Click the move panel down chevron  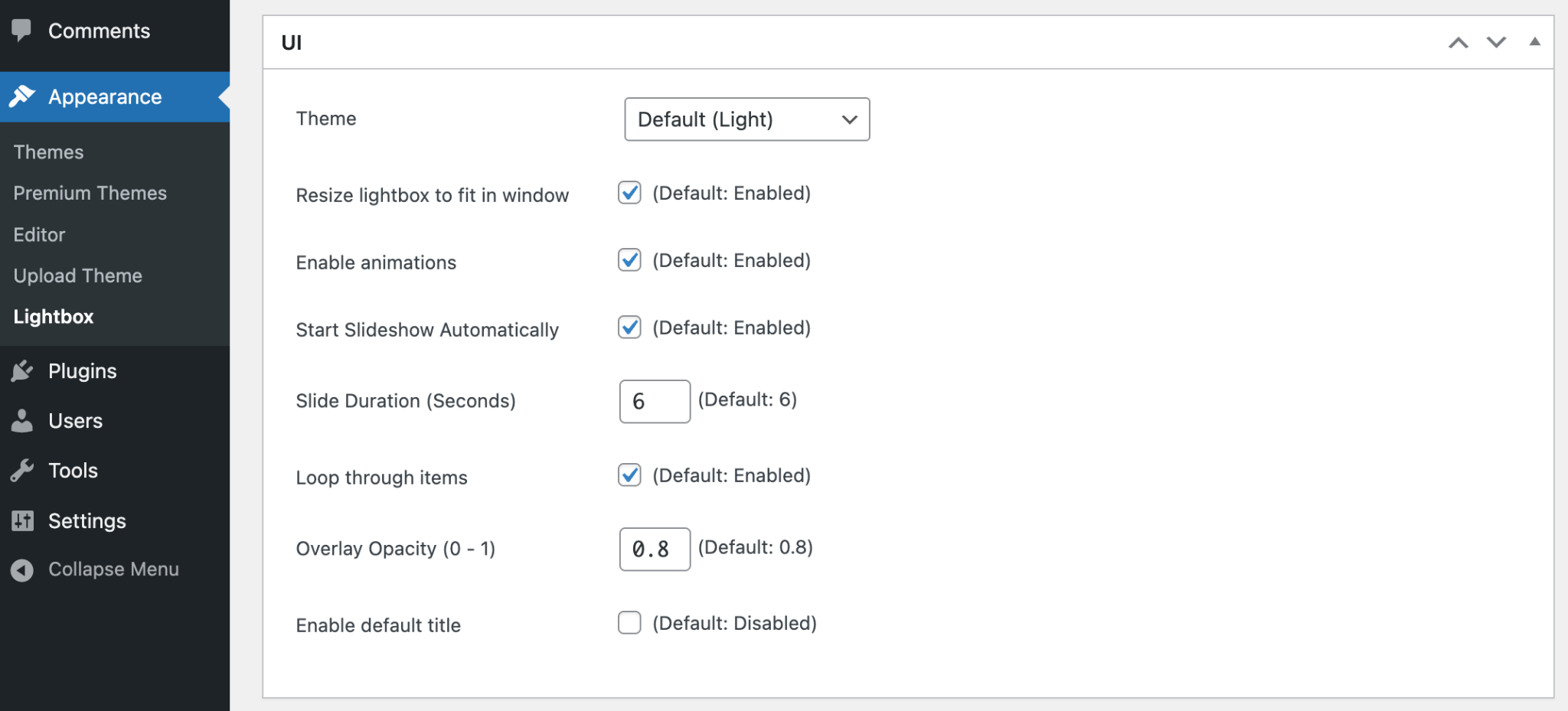tap(1494, 43)
